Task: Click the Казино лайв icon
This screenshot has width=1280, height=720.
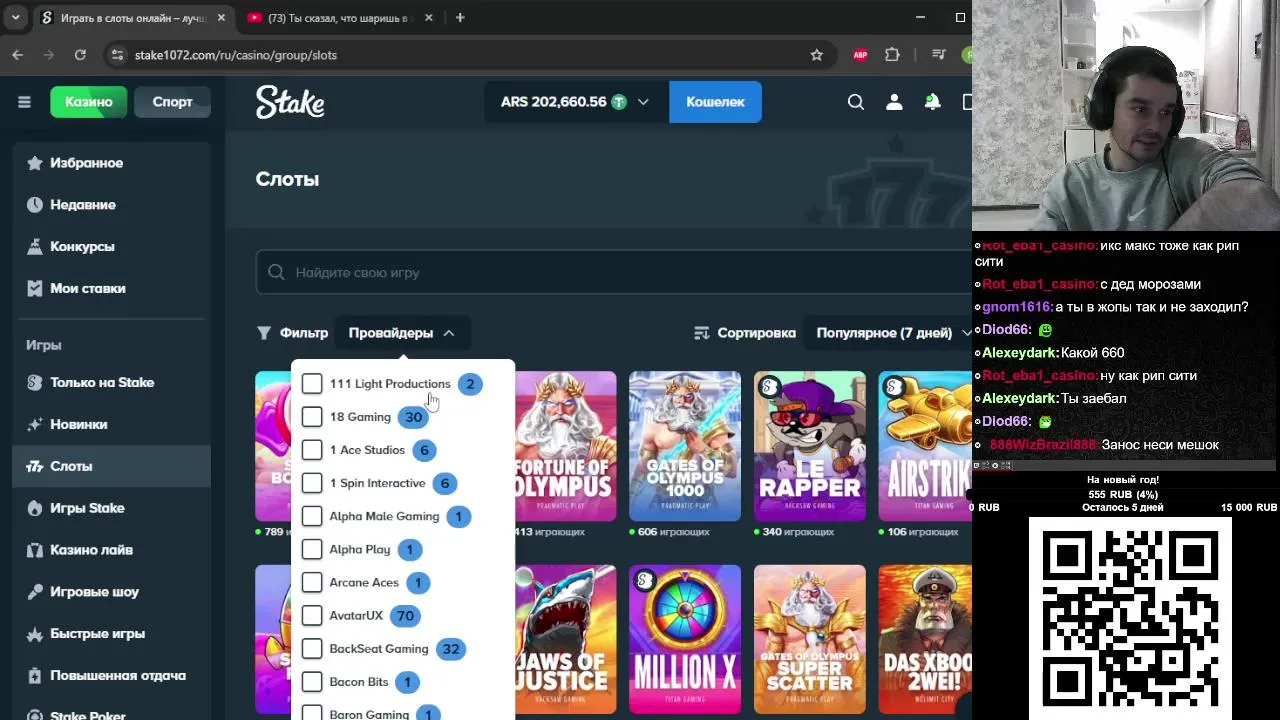Action: click(35, 551)
